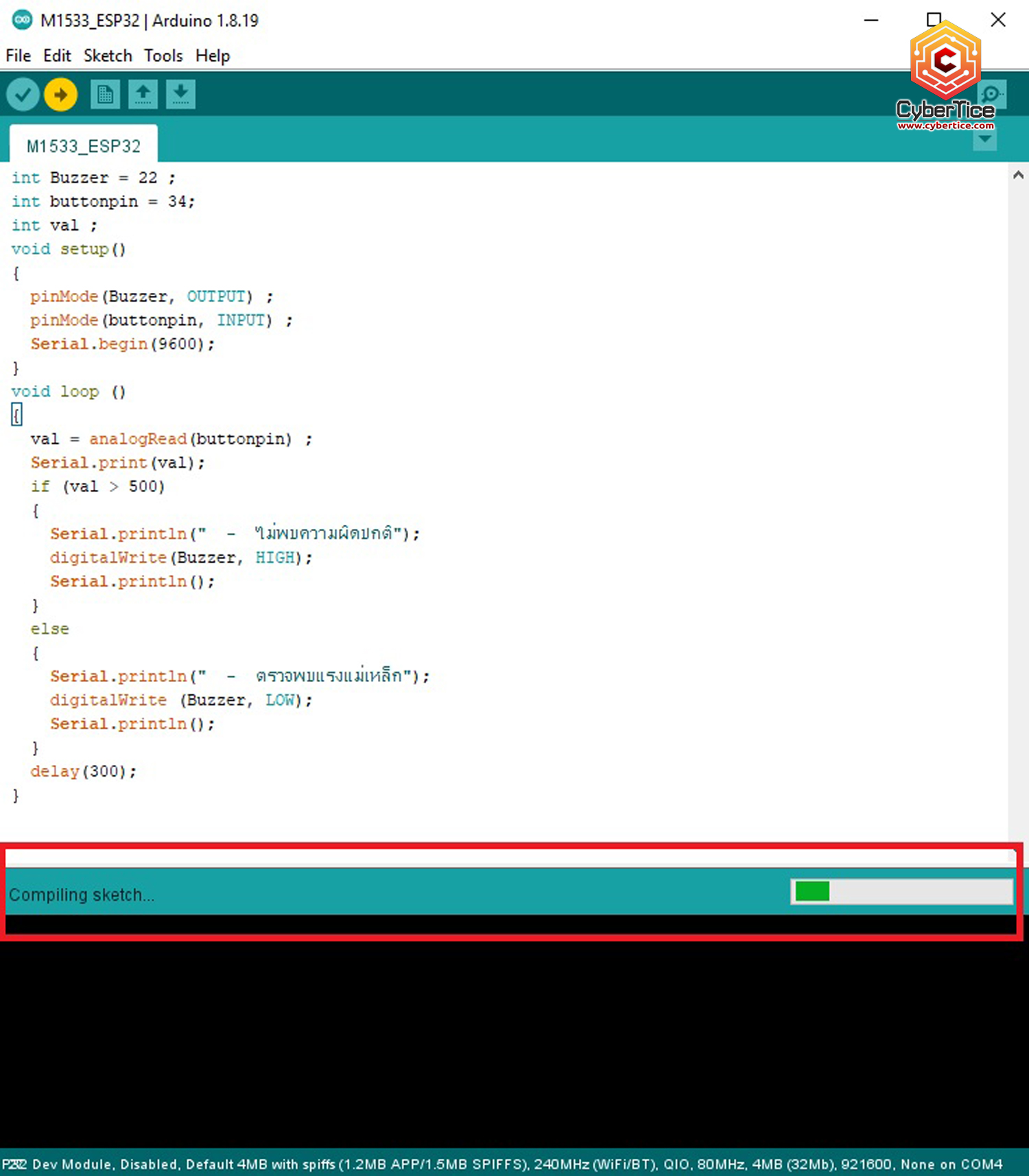The image size is (1029, 1176).
Task: Open the Edit menu
Action: click(57, 56)
